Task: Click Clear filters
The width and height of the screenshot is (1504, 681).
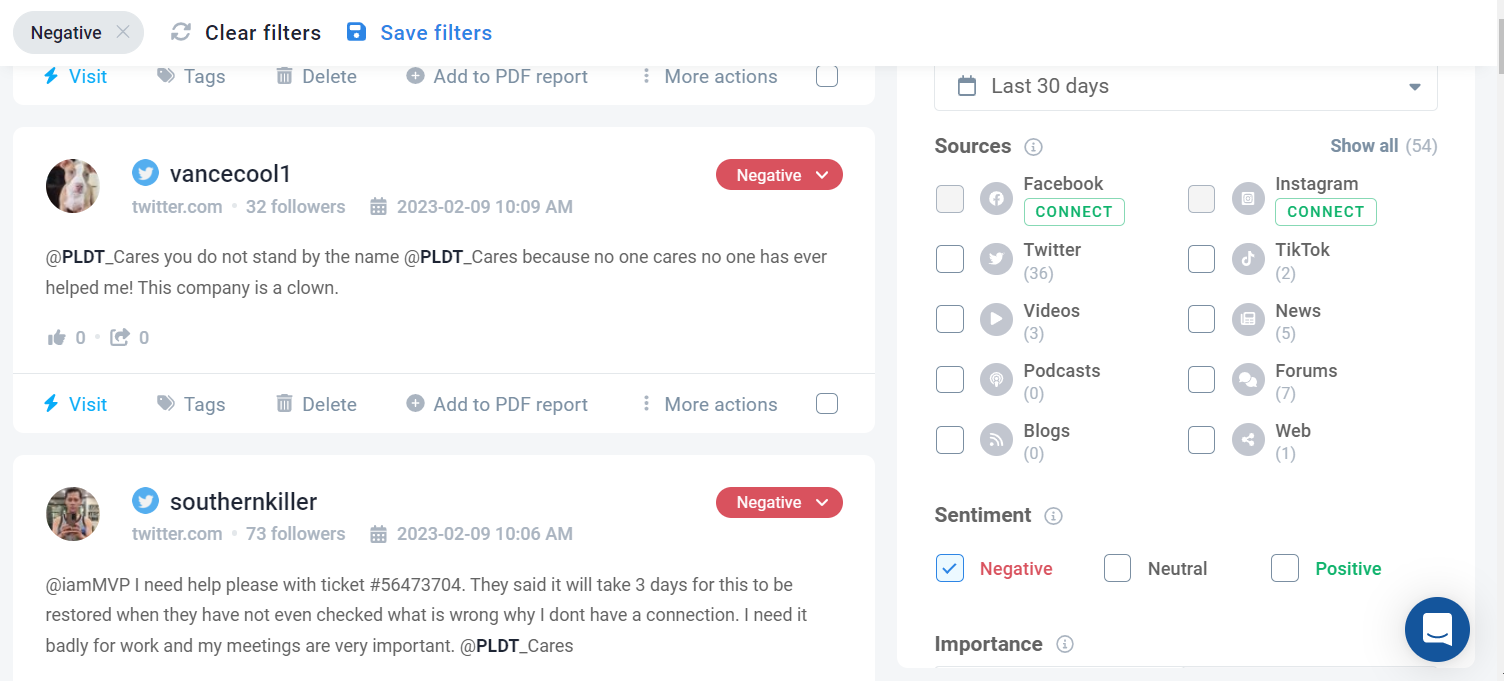Action: click(x=246, y=32)
